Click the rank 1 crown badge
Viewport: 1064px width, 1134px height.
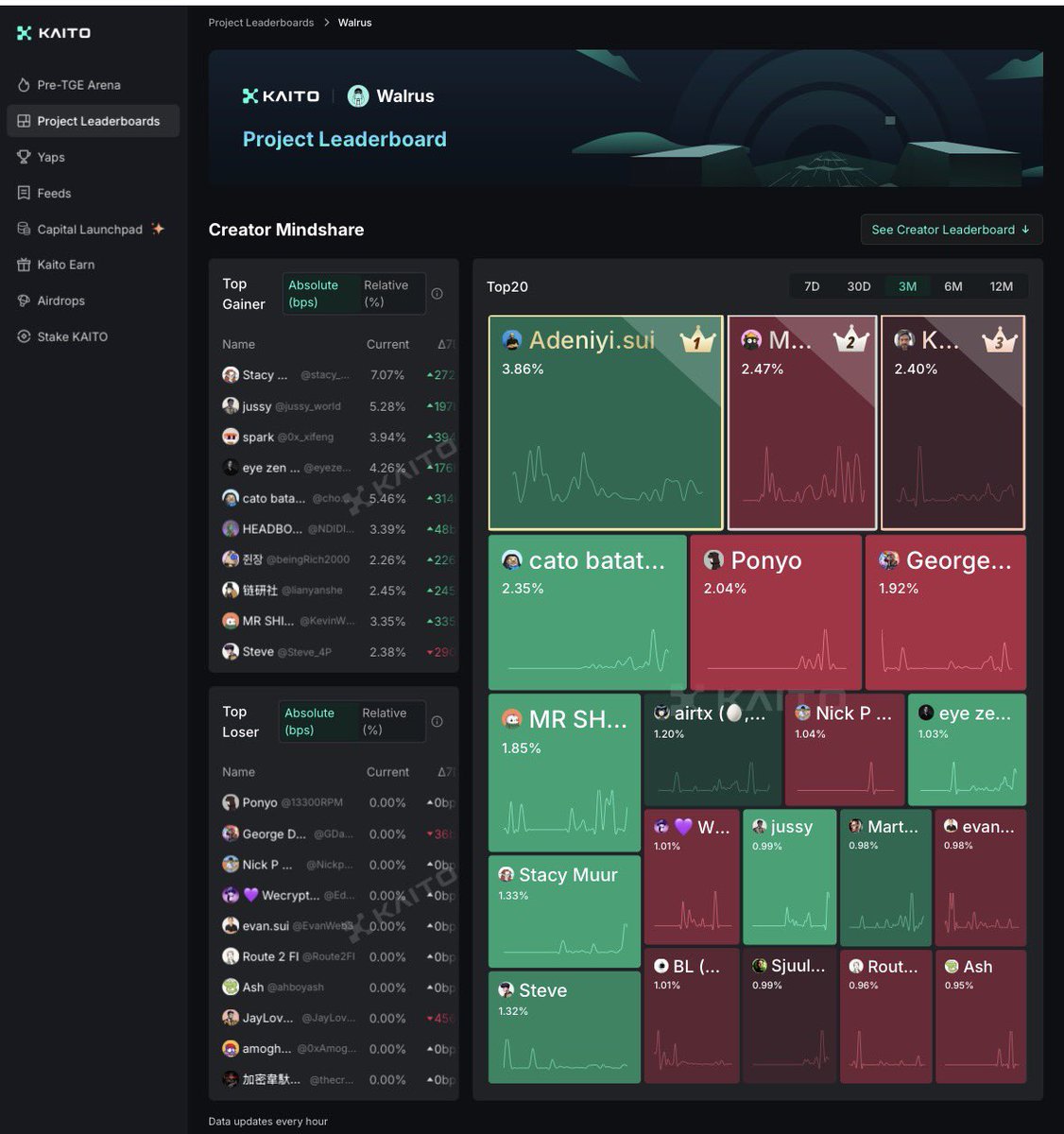696,339
